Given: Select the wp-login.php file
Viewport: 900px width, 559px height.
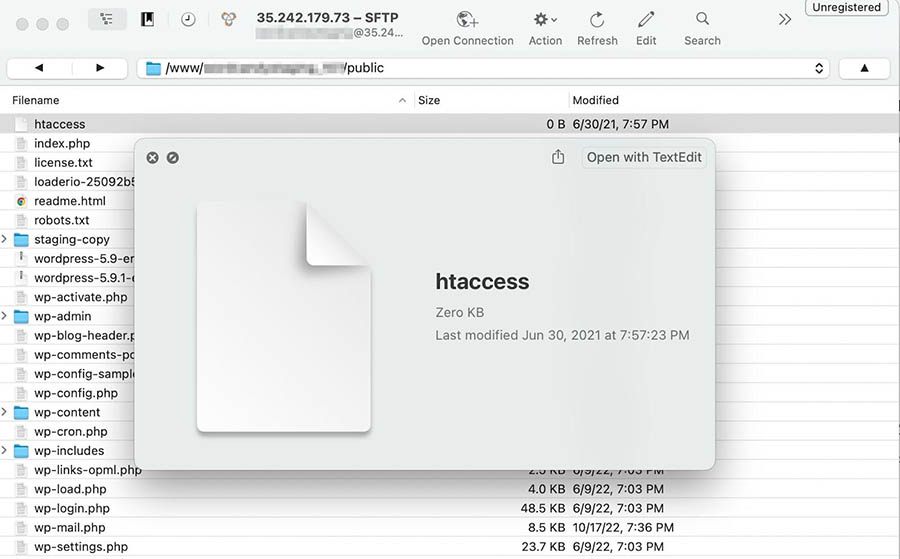Looking at the screenshot, I should (x=72, y=509).
